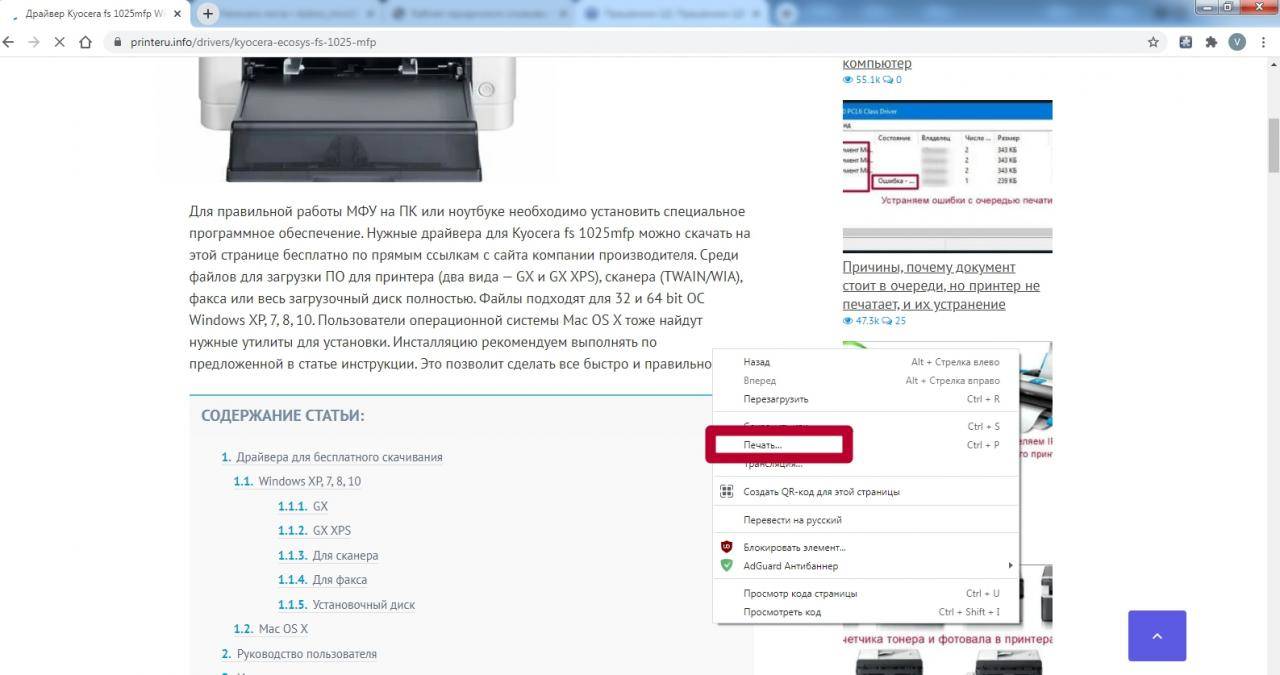Open a new tab with the plus button

click(208, 13)
